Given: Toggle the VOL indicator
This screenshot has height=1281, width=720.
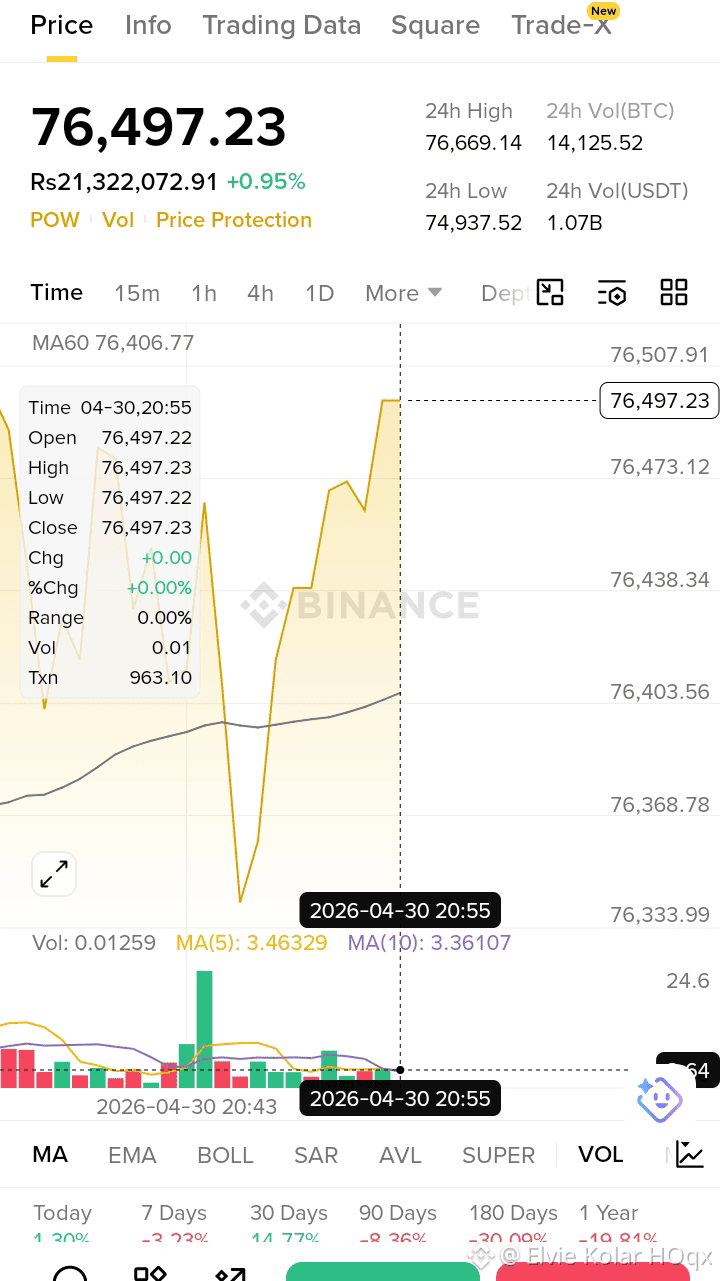Looking at the screenshot, I should [600, 1154].
